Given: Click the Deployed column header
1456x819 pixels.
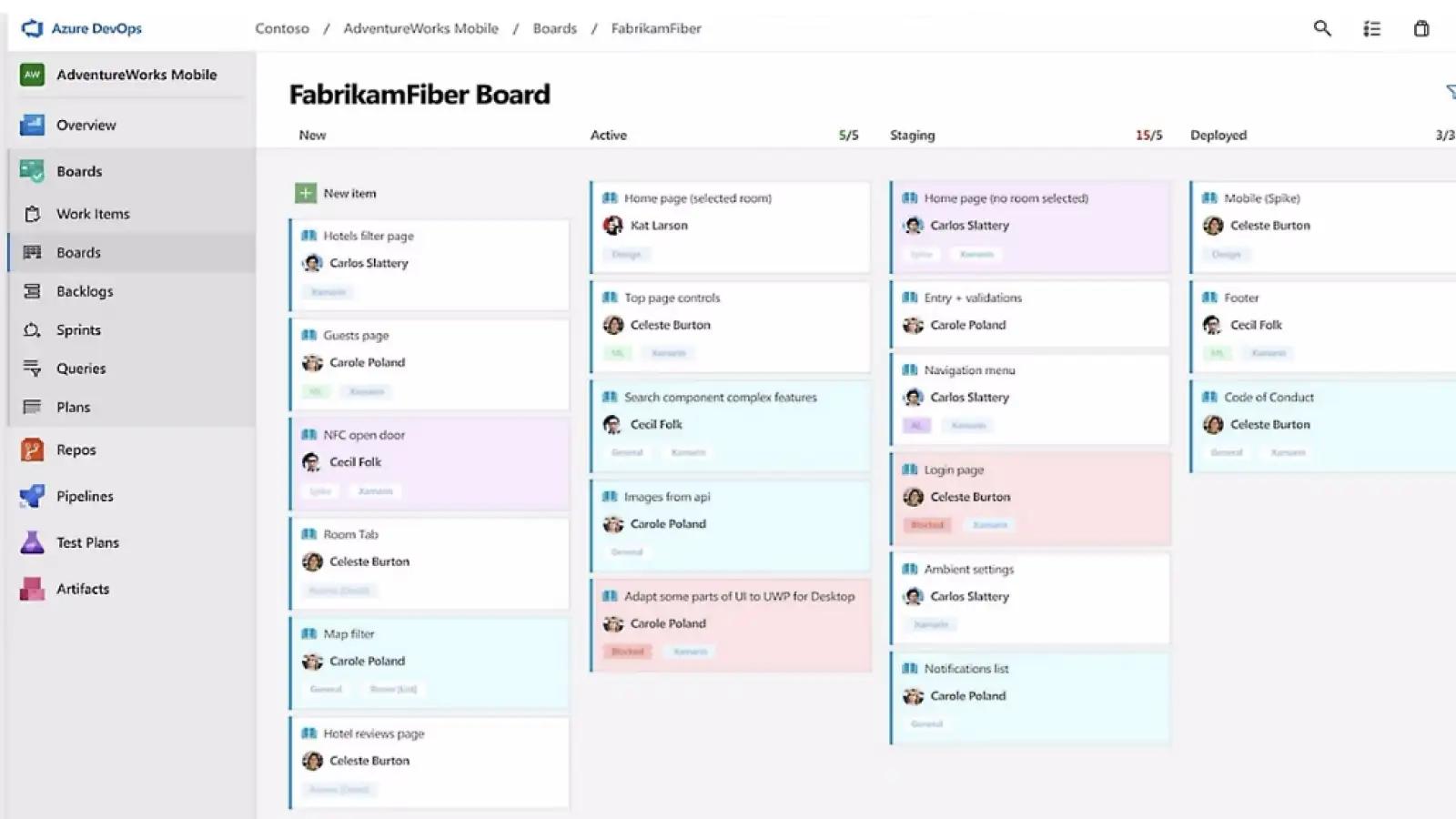Looking at the screenshot, I should (x=1218, y=135).
